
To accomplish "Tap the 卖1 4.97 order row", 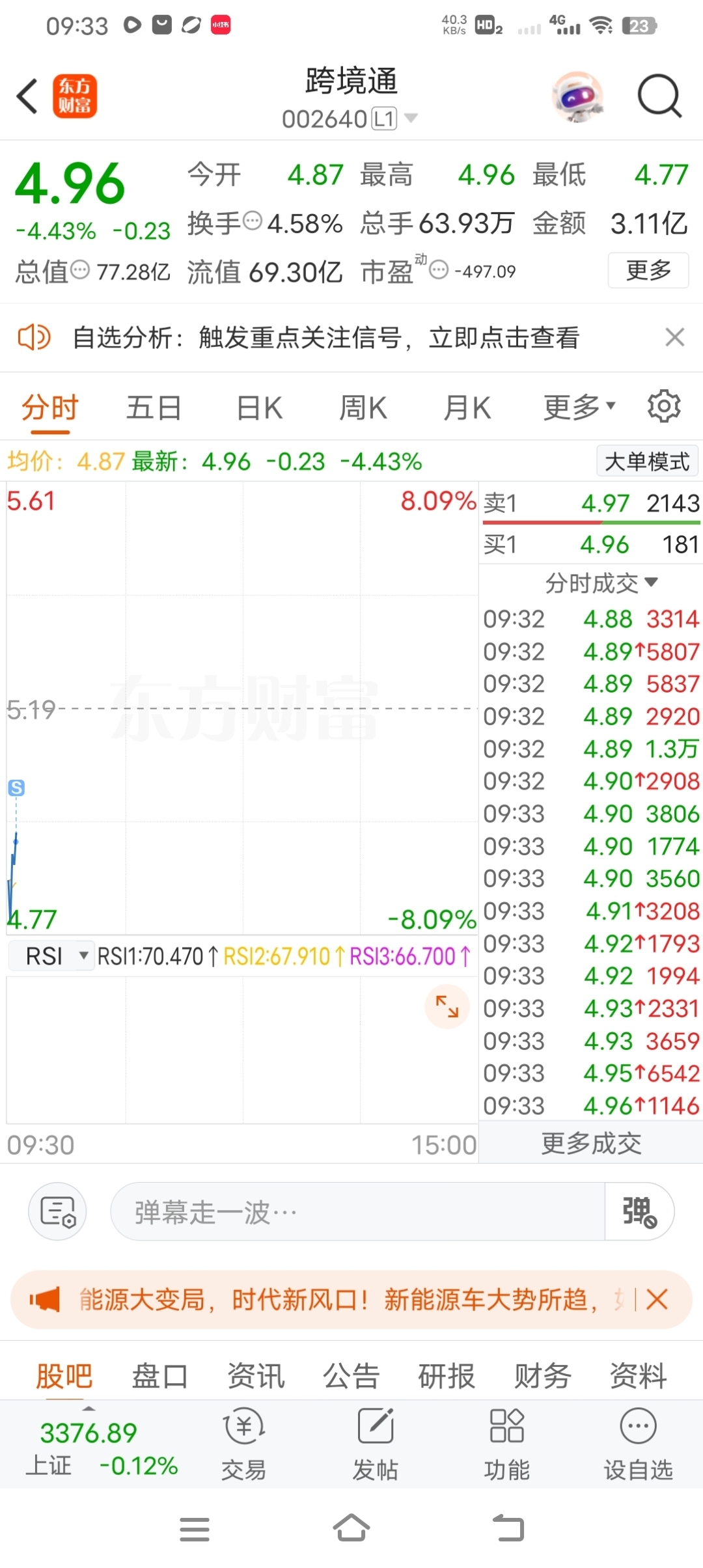I will (591, 502).
